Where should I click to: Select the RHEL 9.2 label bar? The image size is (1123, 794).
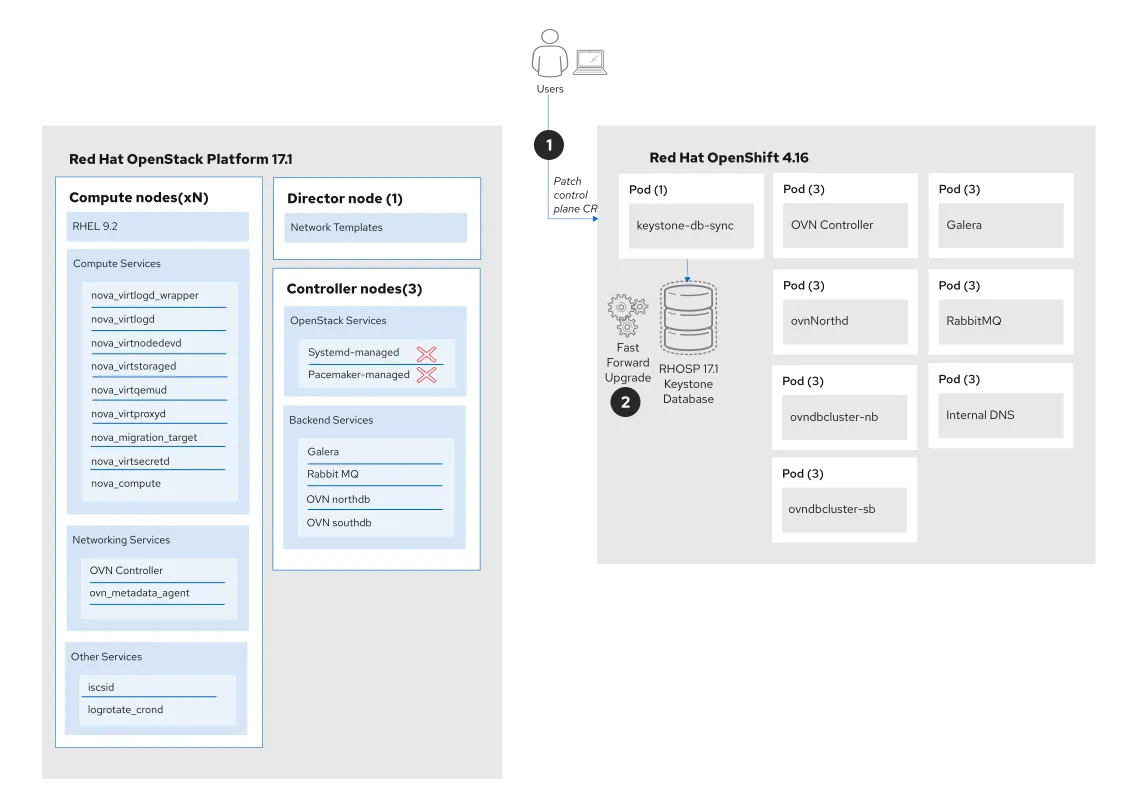point(157,227)
